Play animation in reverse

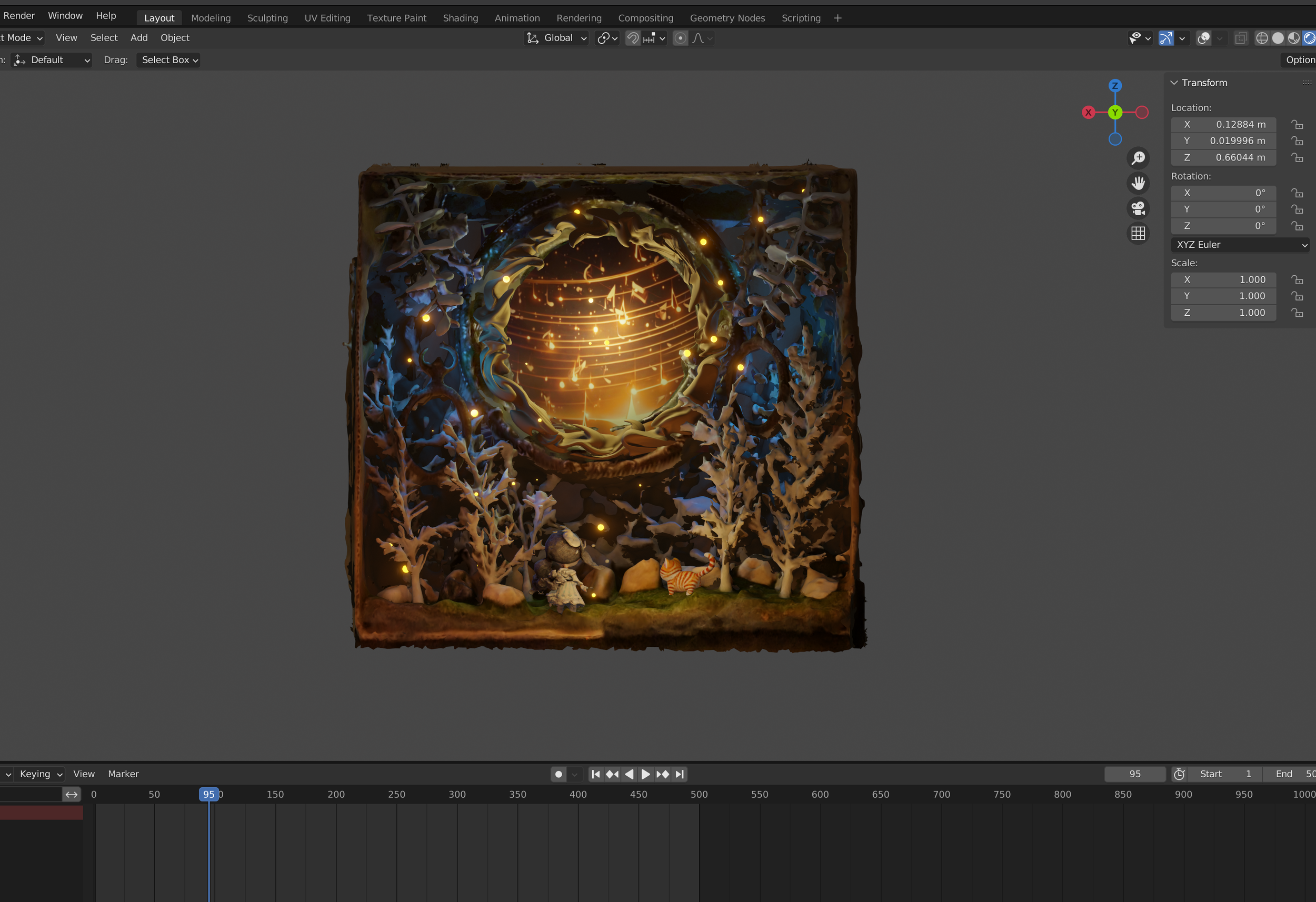(x=629, y=774)
